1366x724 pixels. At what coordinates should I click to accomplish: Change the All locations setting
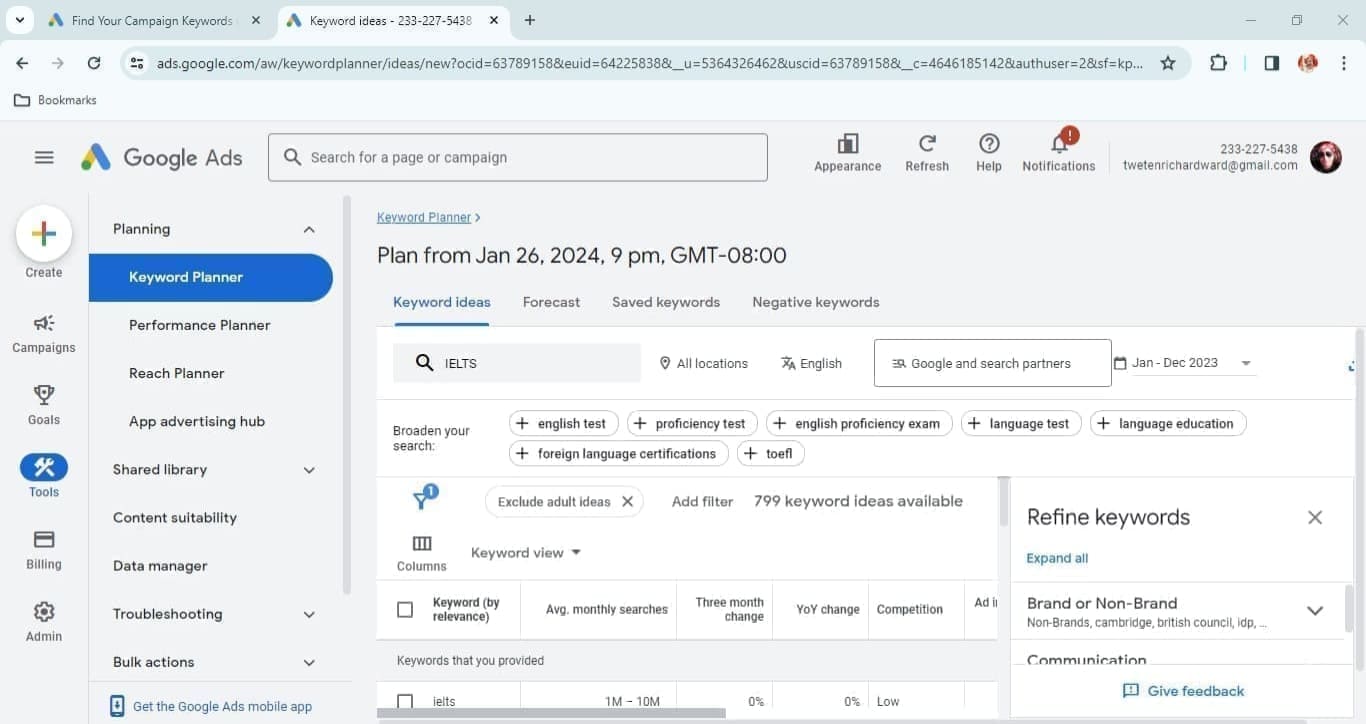703,363
